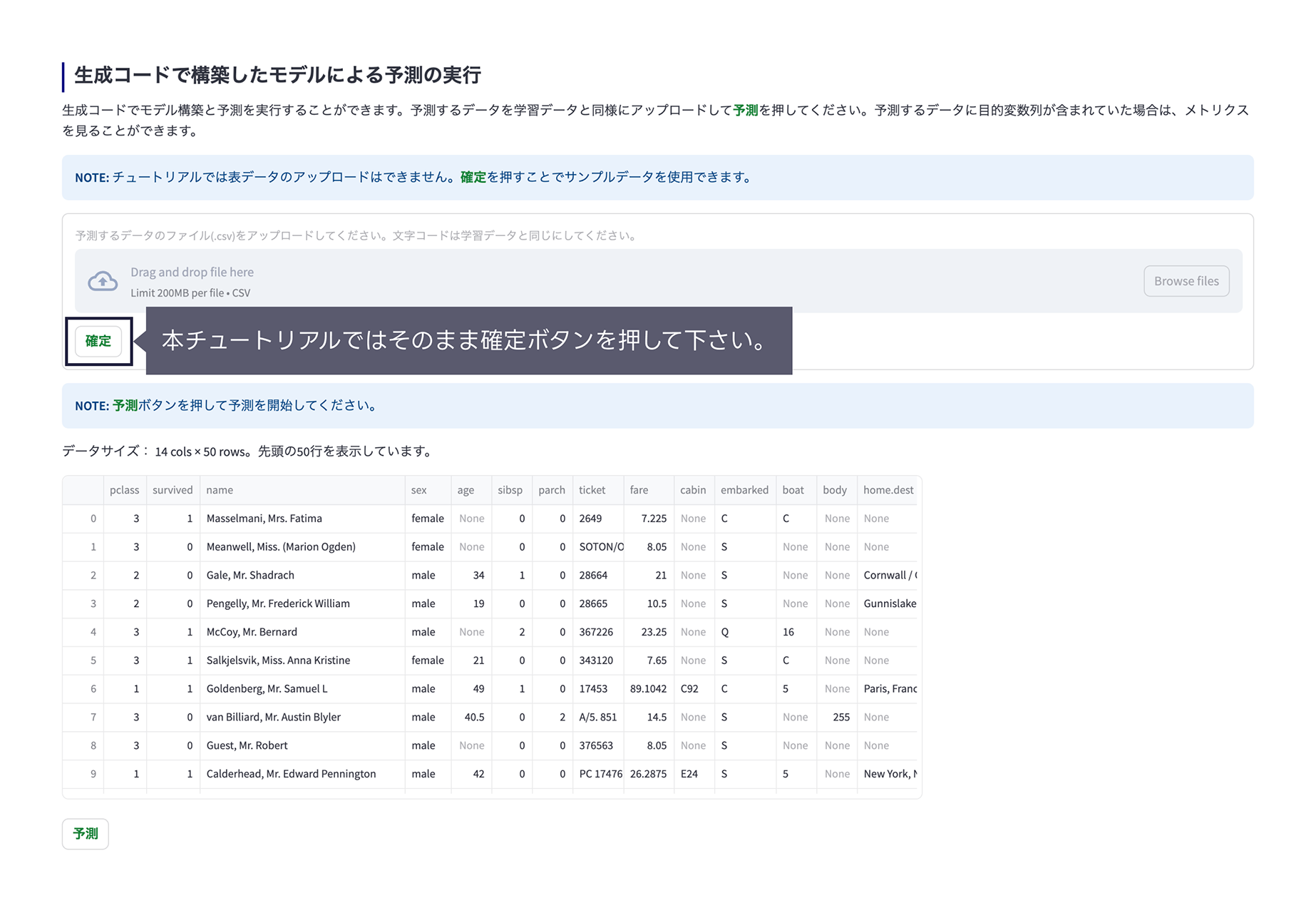Click the age cell 40.5

[x=471, y=718]
